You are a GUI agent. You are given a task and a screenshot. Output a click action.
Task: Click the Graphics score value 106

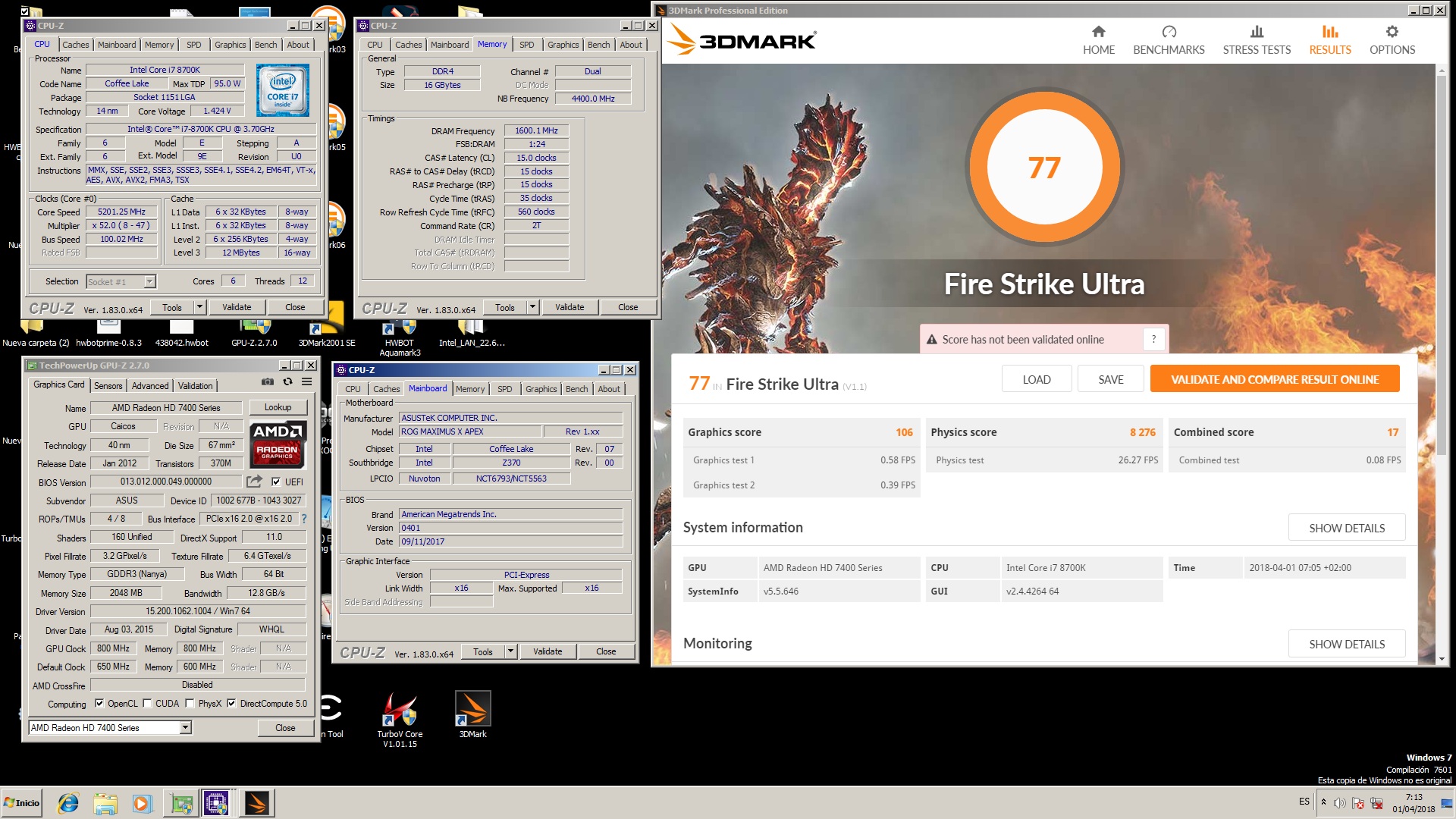(904, 432)
